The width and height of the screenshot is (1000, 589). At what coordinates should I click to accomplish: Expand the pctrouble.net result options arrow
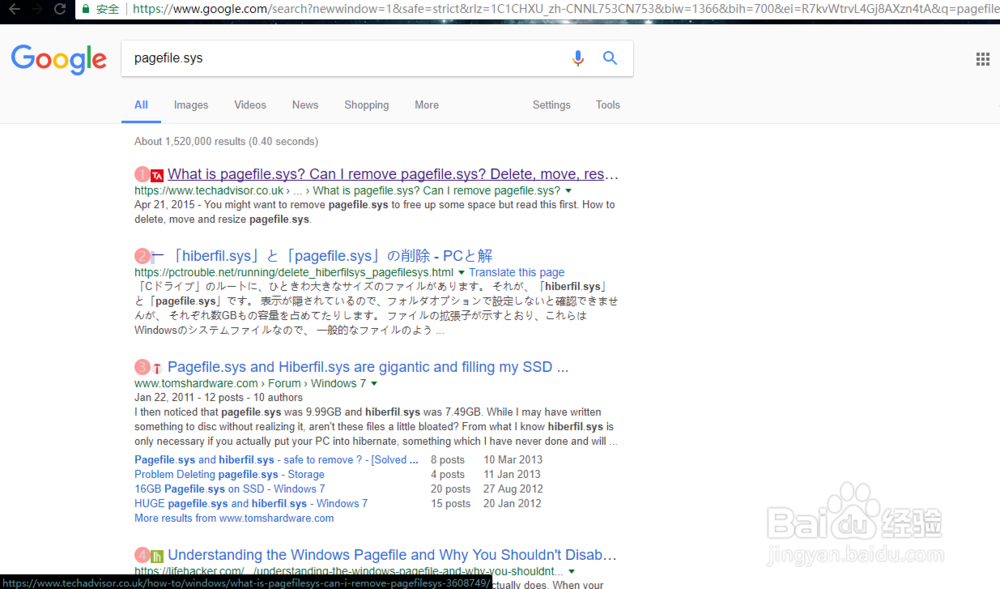(x=461, y=273)
